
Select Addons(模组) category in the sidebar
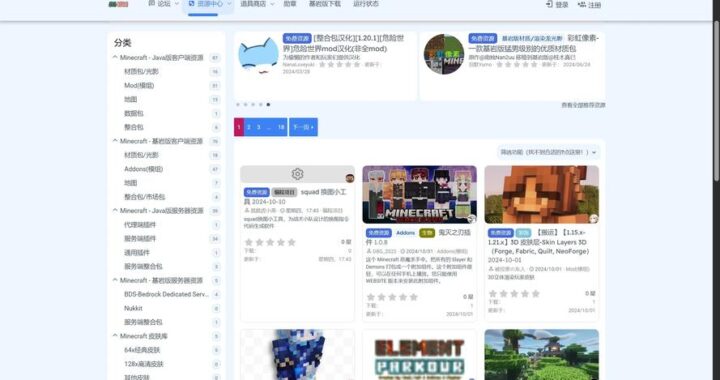point(143,169)
